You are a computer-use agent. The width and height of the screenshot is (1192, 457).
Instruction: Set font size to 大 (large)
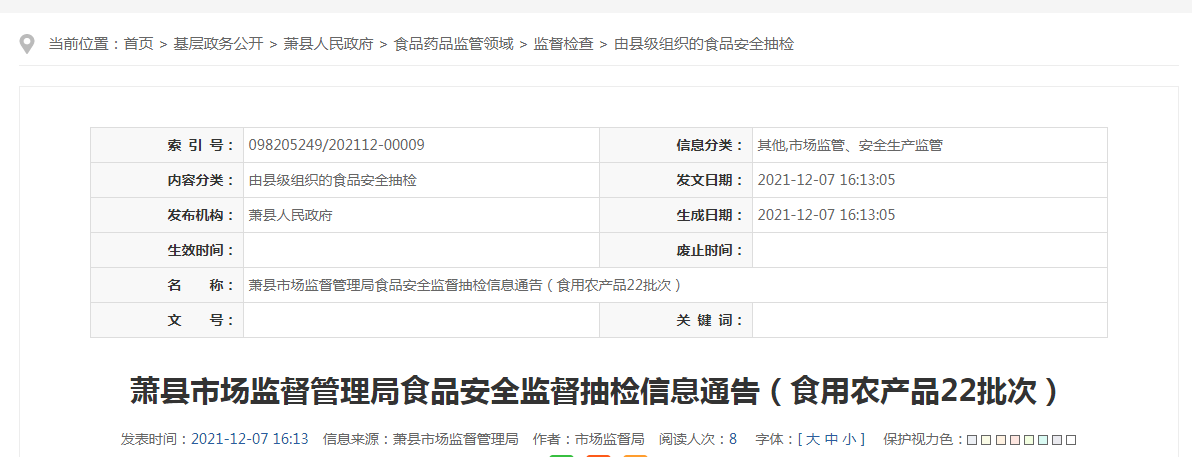(x=813, y=439)
